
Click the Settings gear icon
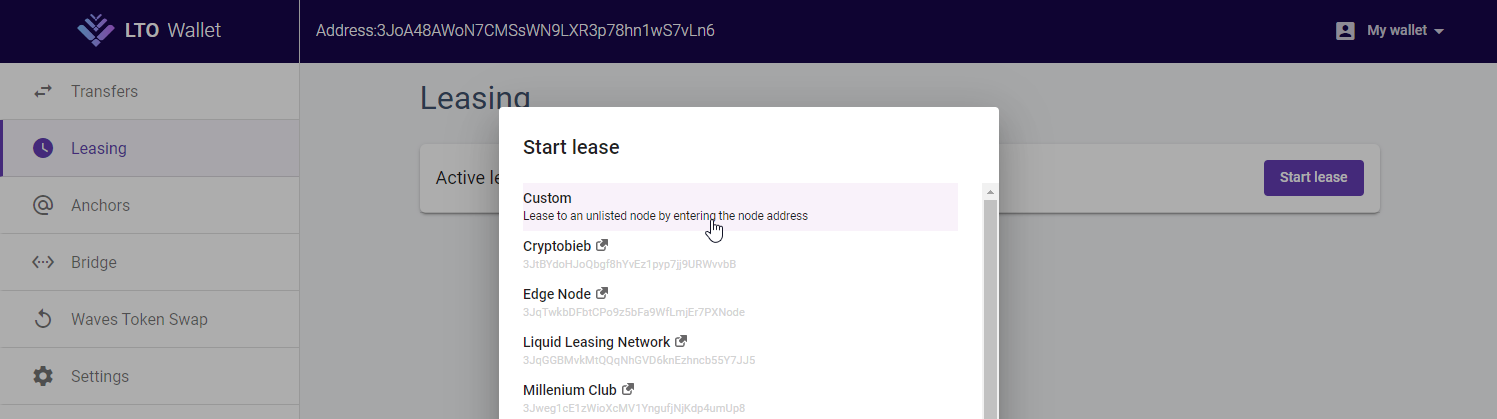tap(43, 376)
